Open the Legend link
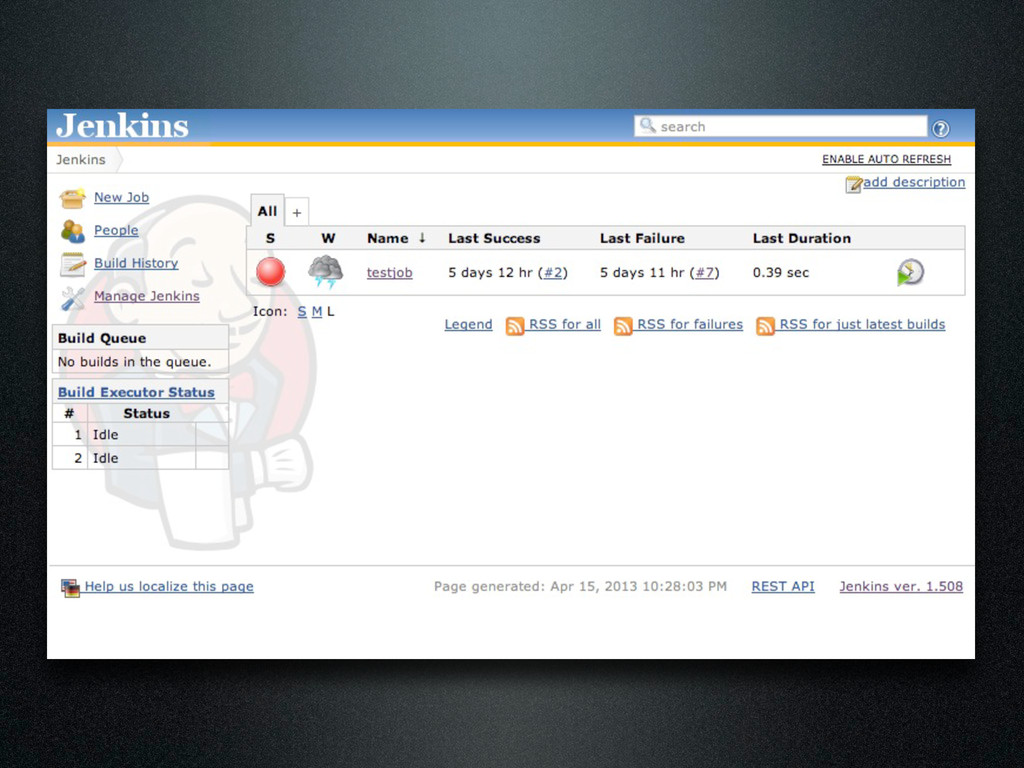 tap(468, 325)
